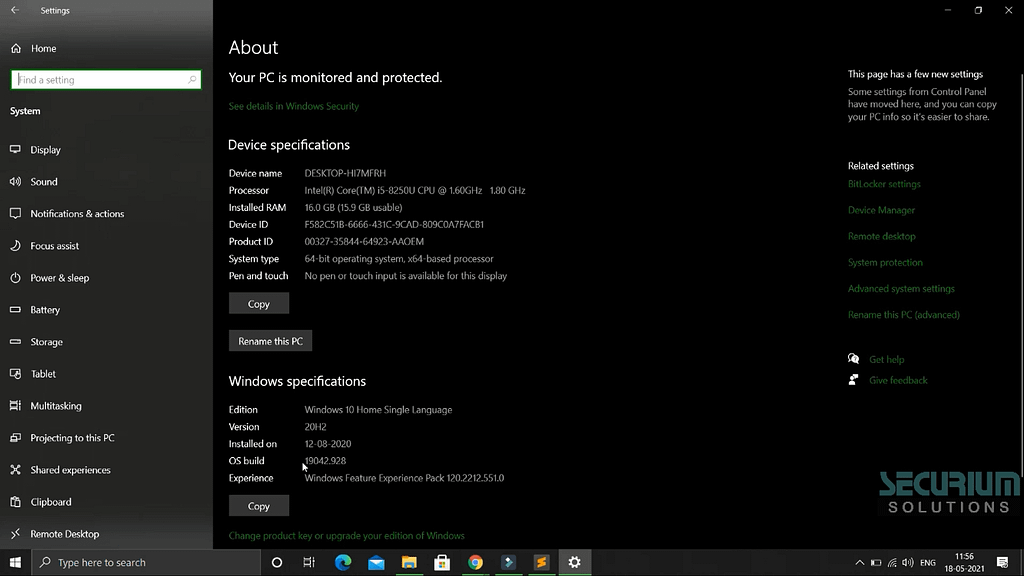This screenshot has height=576, width=1024.
Task: Copy the Windows specifications
Action: coord(259,506)
